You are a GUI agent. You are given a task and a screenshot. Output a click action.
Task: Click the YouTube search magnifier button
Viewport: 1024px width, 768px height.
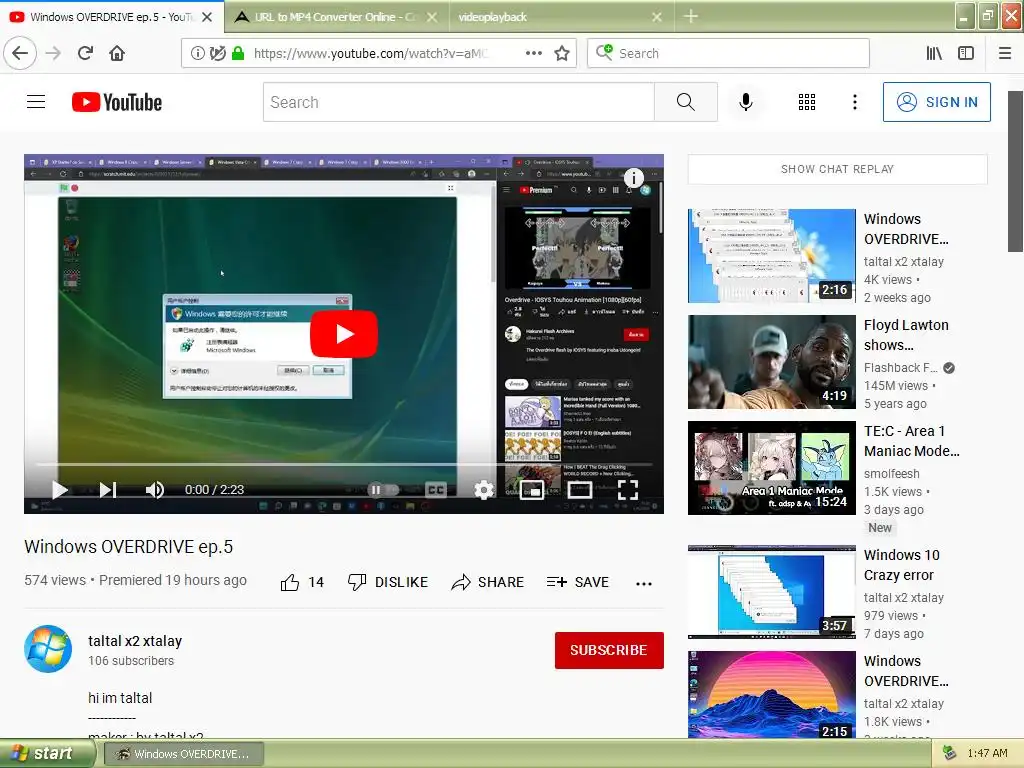point(686,102)
